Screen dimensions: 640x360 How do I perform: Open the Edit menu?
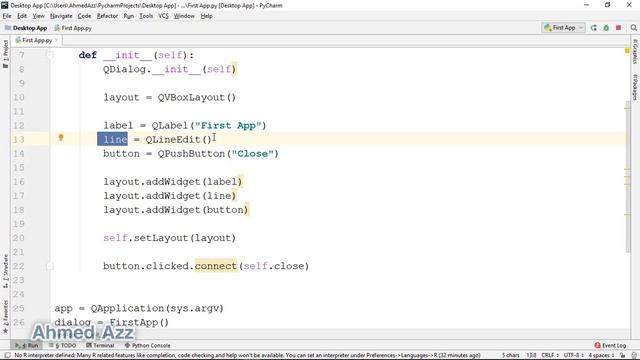22,16
